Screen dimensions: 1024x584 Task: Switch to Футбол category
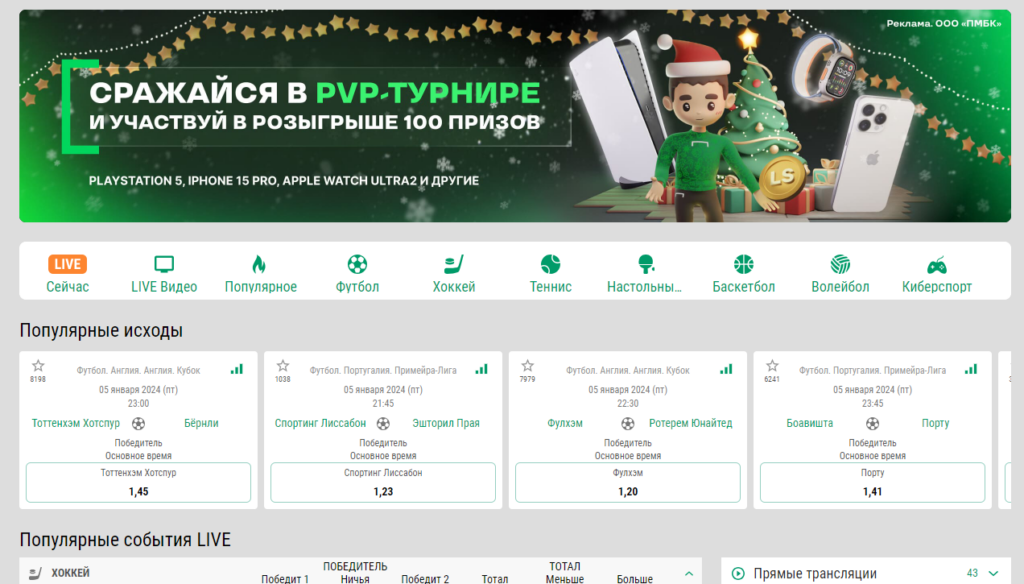point(357,273)
